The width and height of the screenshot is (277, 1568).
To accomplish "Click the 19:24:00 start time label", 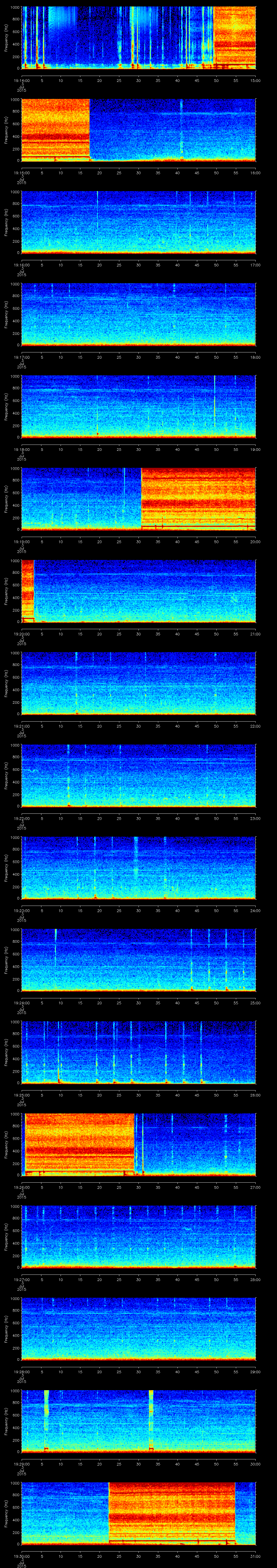I will [22, 1003].
